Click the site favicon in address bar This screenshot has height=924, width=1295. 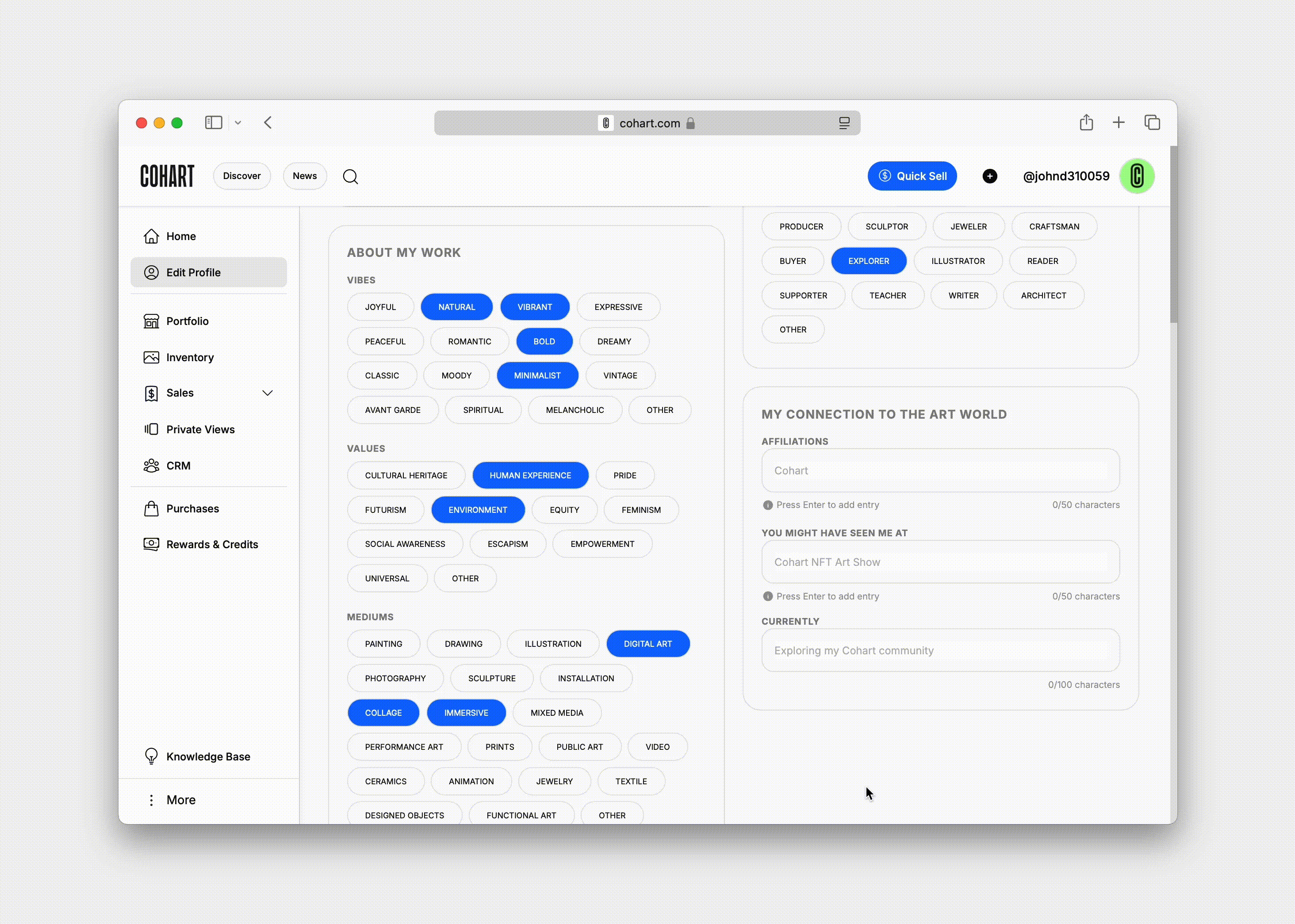605,123
